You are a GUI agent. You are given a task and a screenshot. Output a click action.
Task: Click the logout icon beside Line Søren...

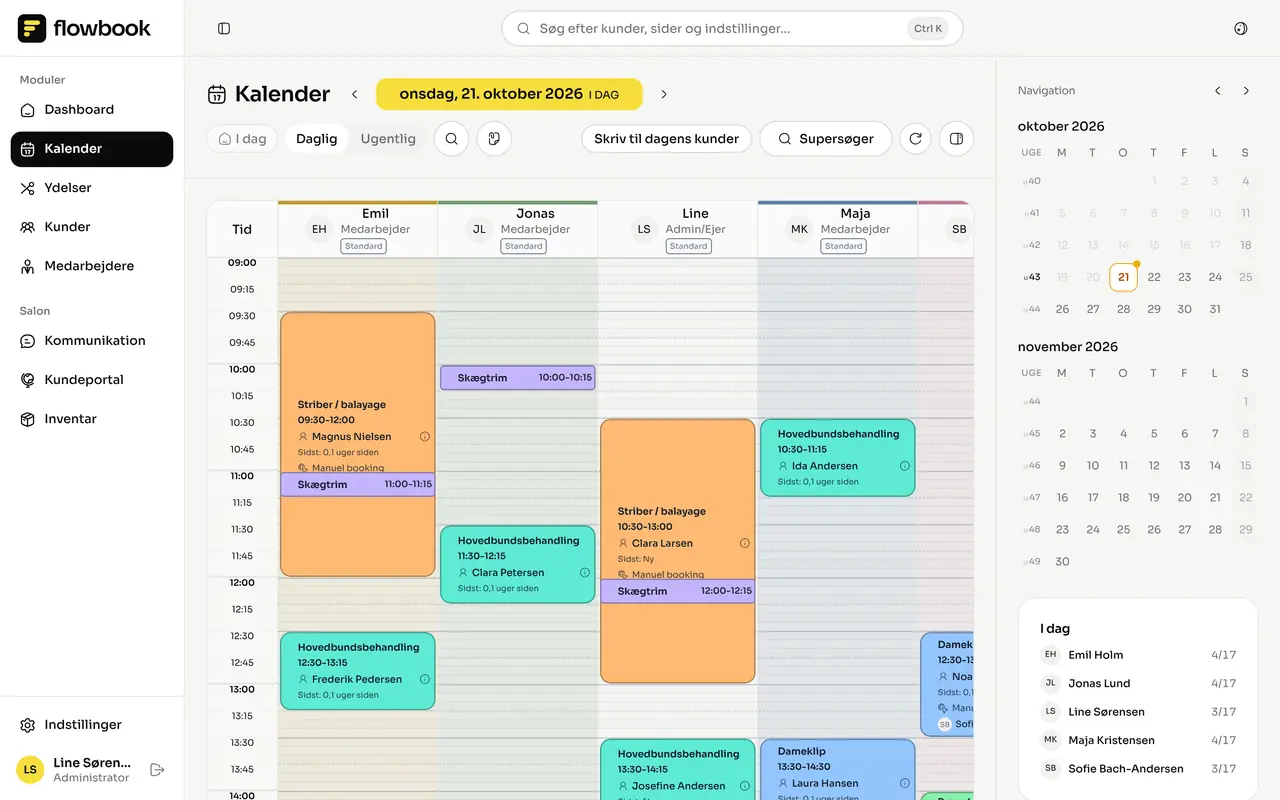(x=157, y=770)
